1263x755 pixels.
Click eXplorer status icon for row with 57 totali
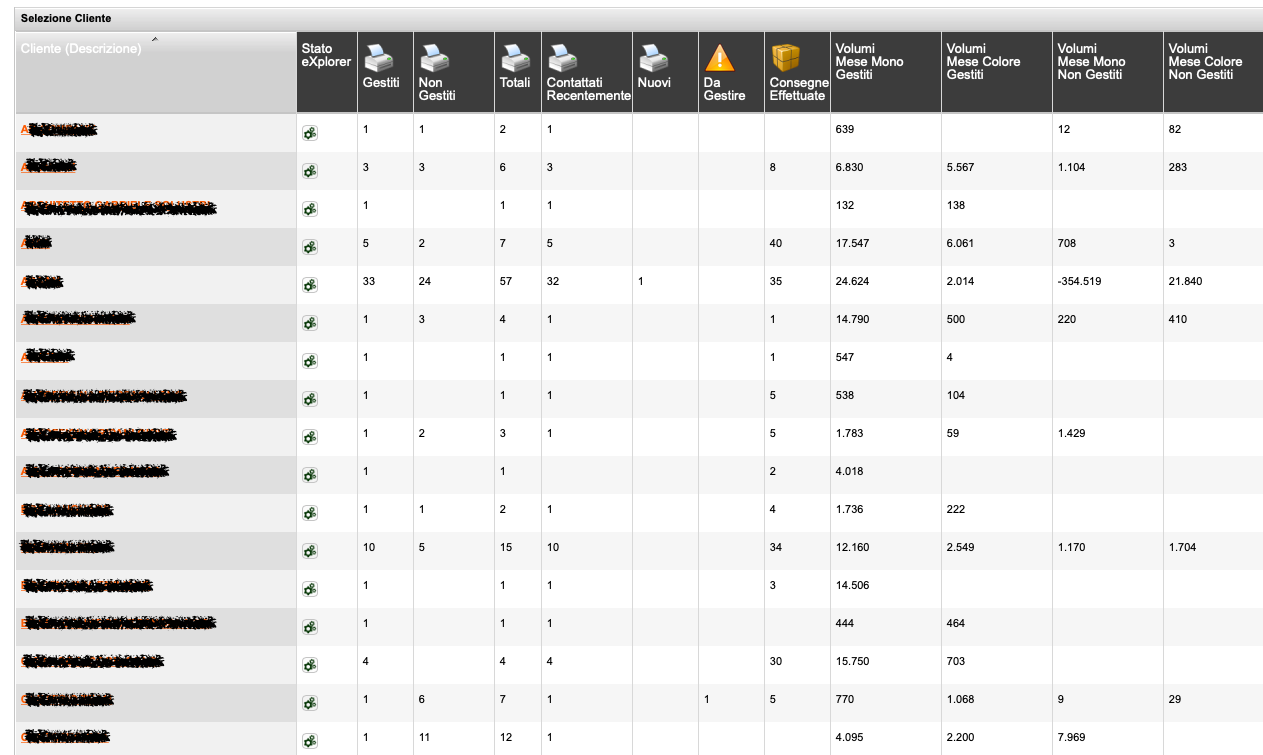[310, 285]
